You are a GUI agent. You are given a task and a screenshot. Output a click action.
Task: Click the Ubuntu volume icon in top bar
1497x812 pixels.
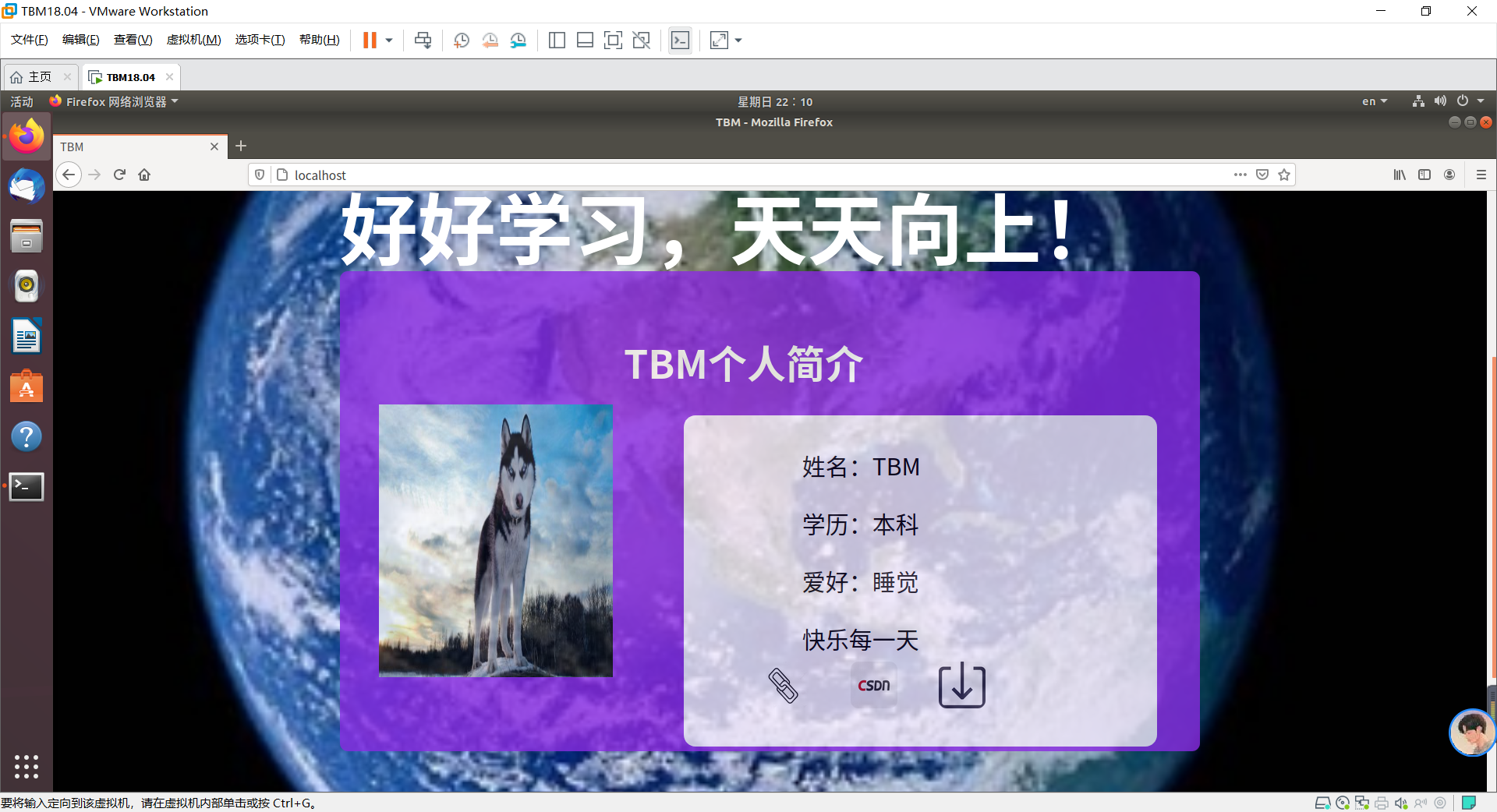point(1440,101)
